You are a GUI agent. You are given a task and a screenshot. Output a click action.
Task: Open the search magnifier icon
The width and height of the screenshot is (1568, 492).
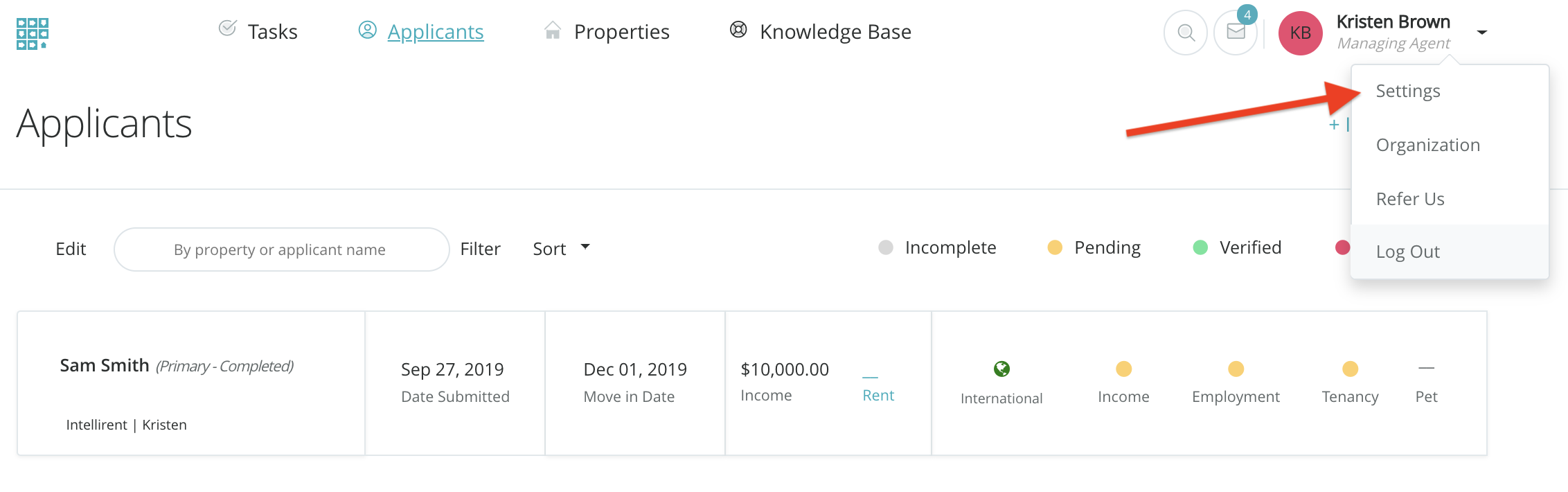pos(1186,33)
